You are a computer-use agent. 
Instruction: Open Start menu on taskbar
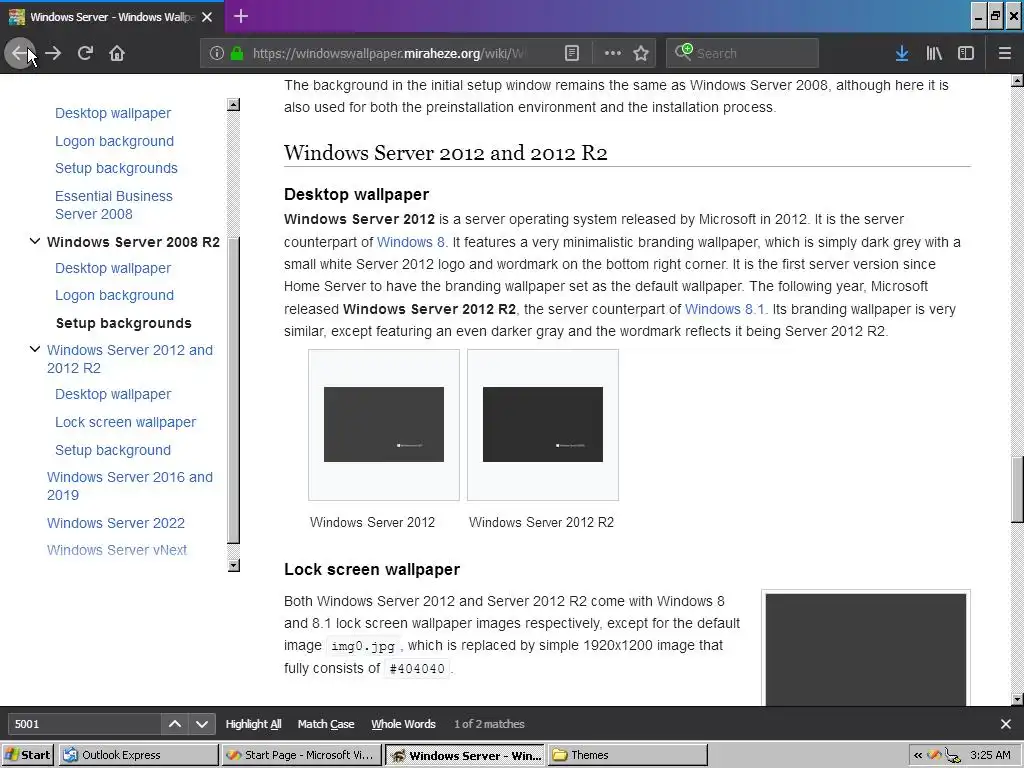(x=27, y=755)
